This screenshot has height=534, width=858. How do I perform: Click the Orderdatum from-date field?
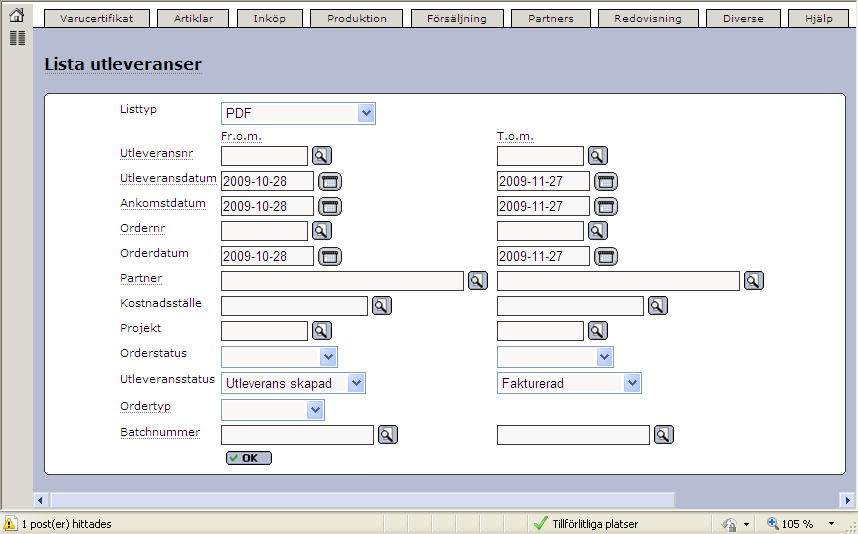[268, 256]
